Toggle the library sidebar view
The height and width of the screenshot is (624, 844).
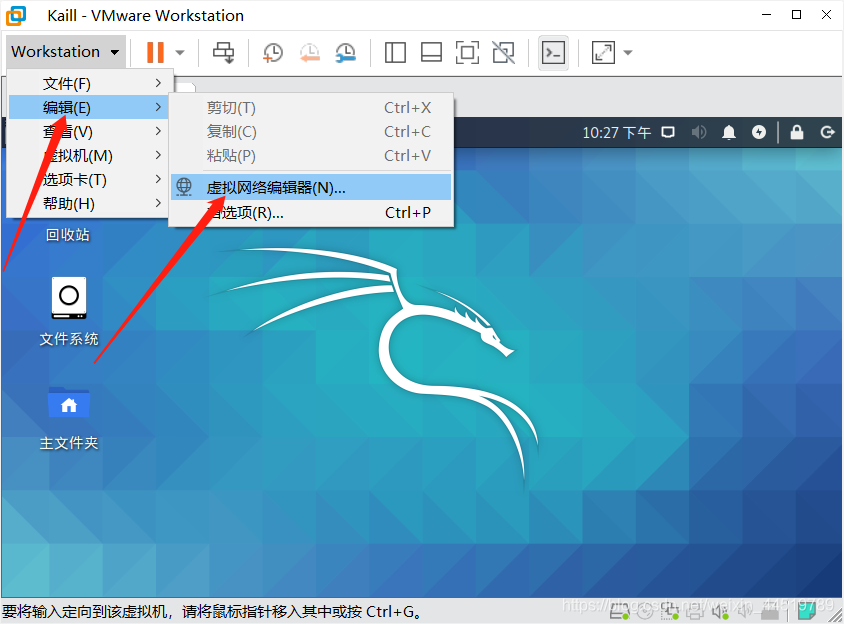(x=395, y=53)
